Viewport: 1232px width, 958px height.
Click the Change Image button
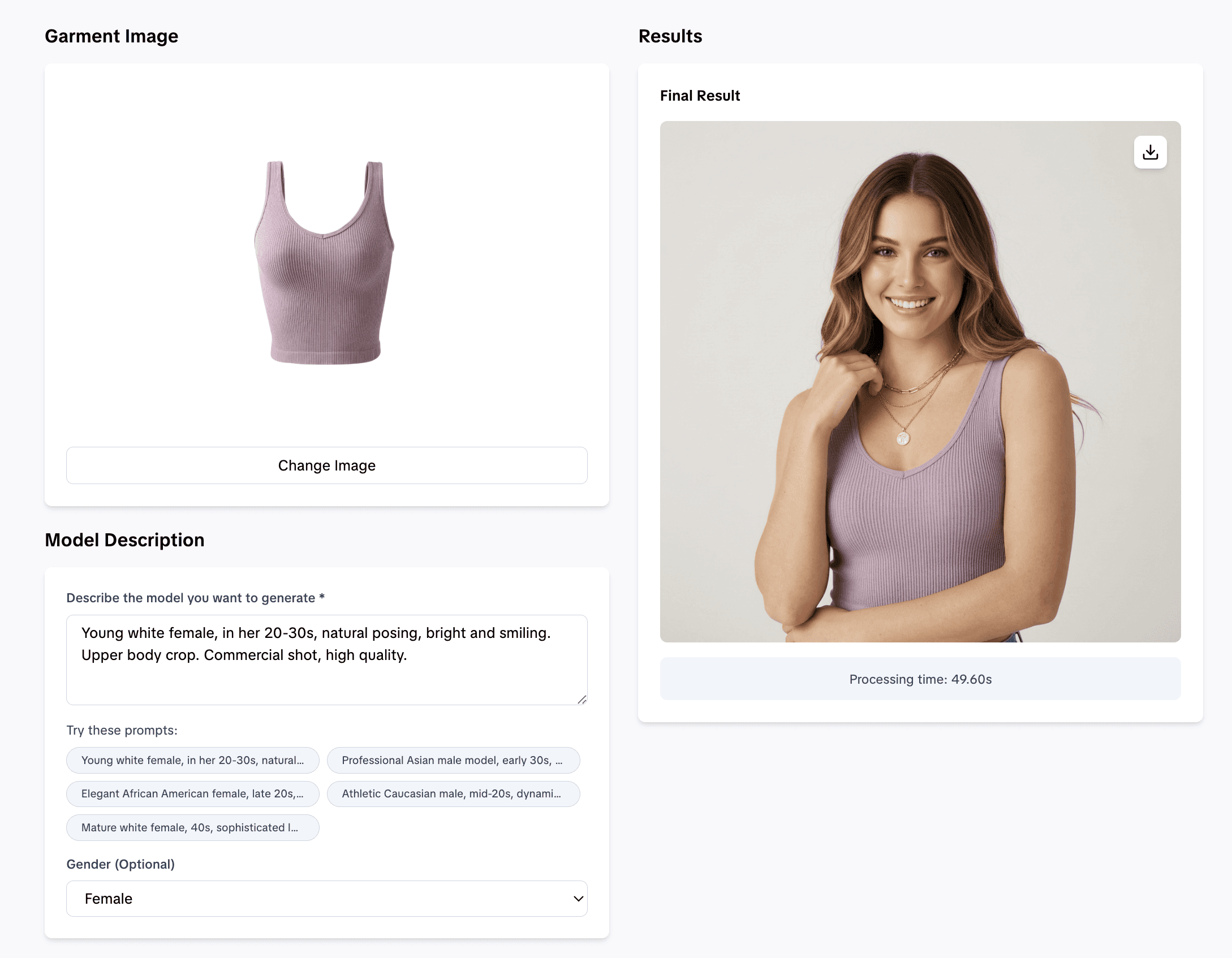pos(326,465)
